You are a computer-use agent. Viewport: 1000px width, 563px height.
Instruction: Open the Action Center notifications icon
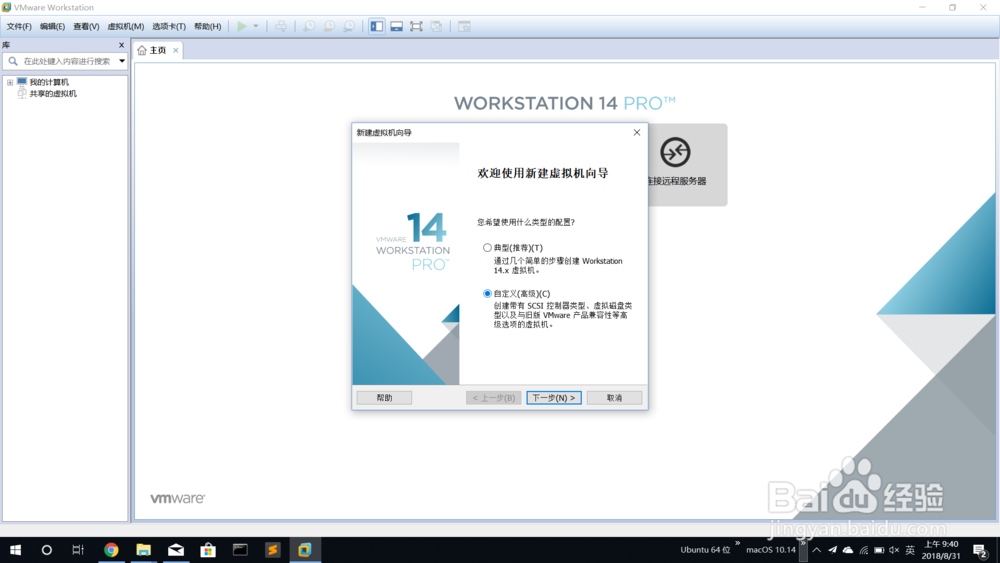980,550
